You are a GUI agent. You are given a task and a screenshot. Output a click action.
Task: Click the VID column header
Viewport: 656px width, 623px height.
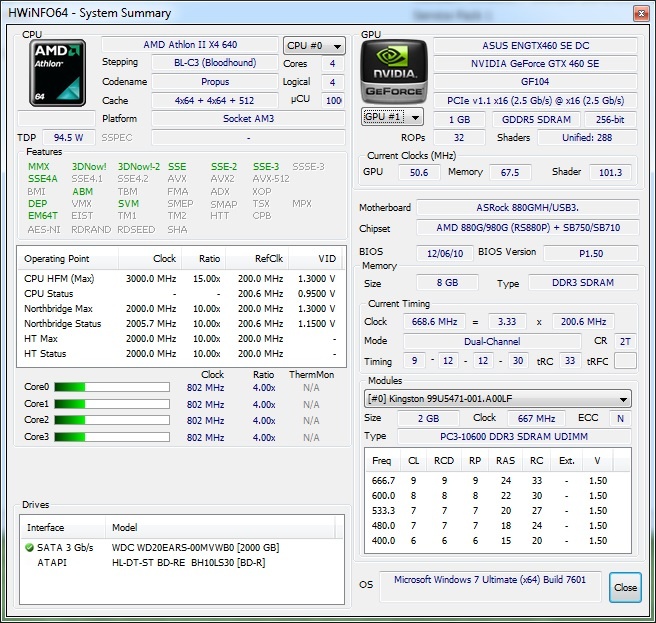point(315,259)
